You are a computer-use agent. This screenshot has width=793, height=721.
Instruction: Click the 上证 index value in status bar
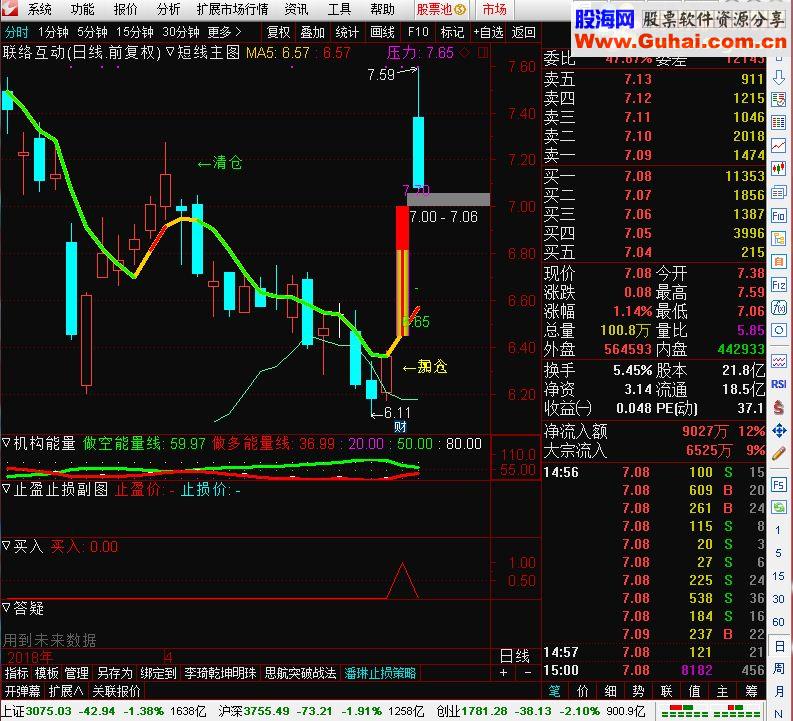click(x=49, y=711)
